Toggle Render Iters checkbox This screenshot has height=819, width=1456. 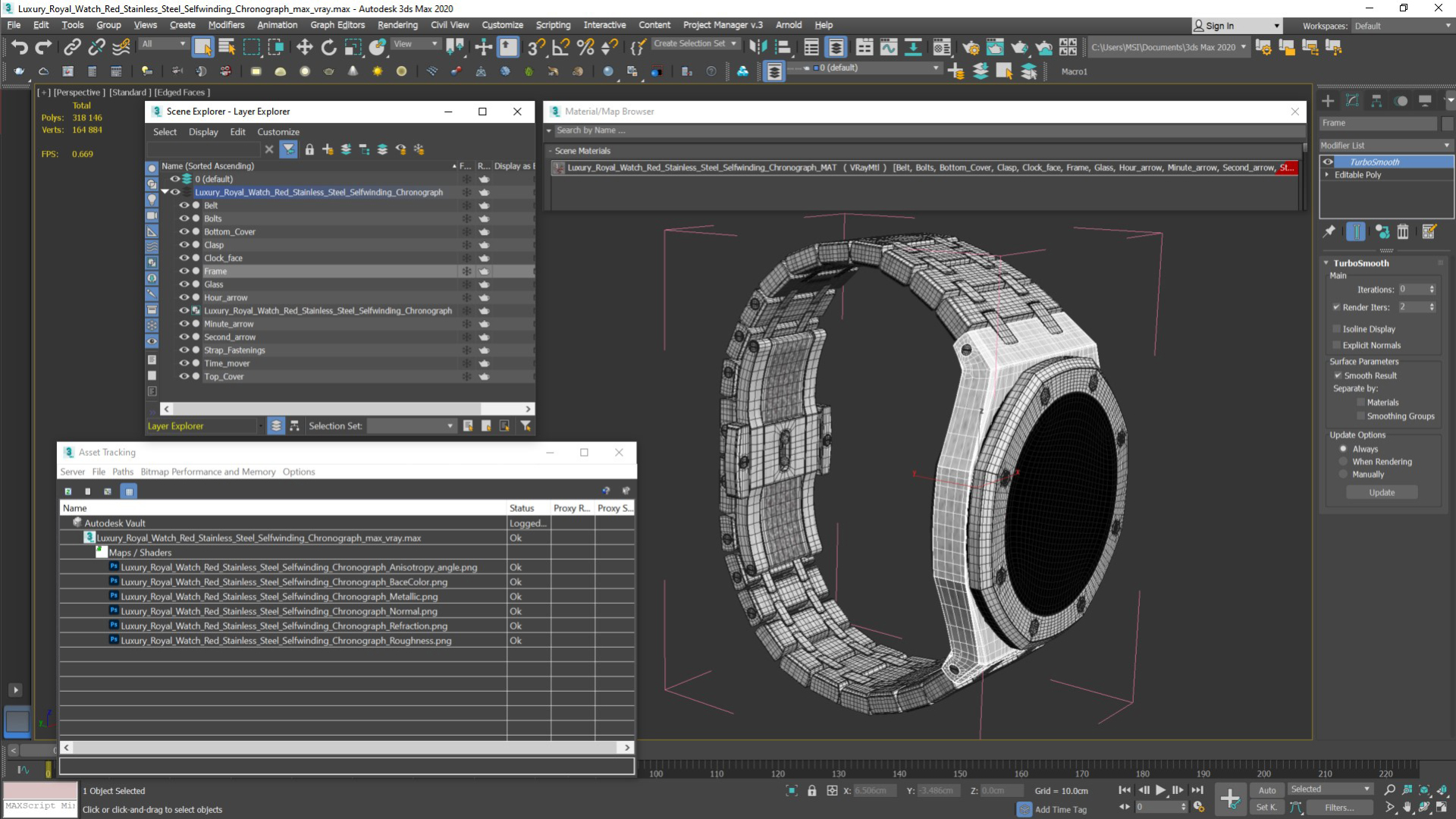(1336, 307)
